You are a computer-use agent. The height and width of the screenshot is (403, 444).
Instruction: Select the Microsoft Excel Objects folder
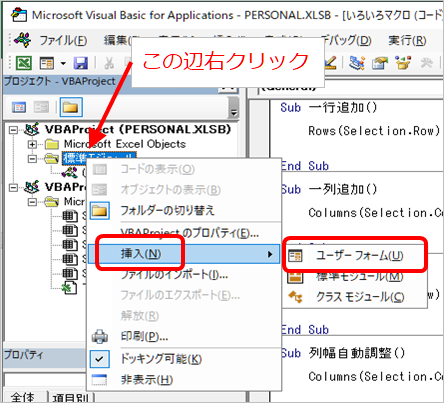tap(125, 144)
